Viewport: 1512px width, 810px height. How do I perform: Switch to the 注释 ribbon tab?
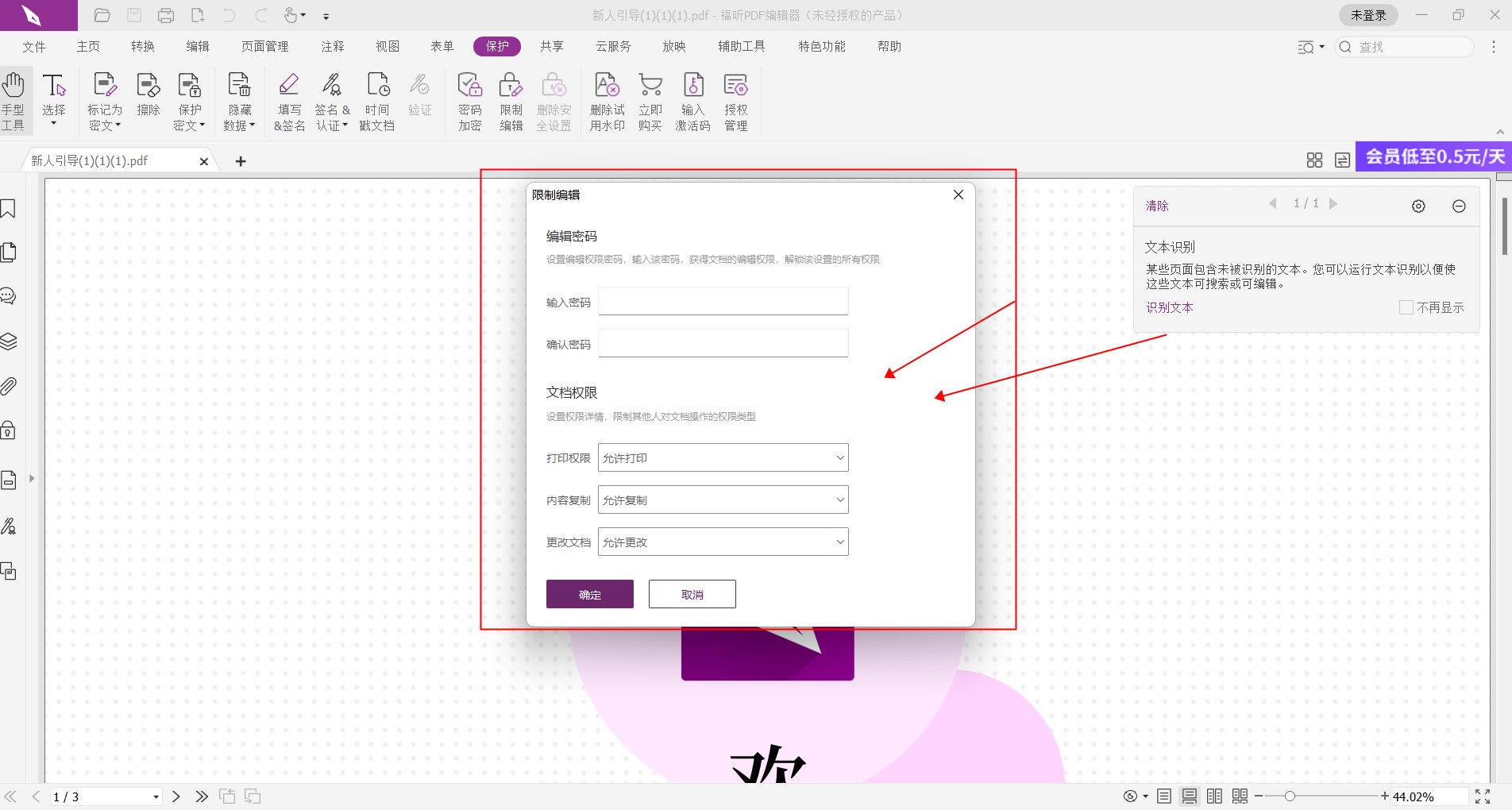333,47
